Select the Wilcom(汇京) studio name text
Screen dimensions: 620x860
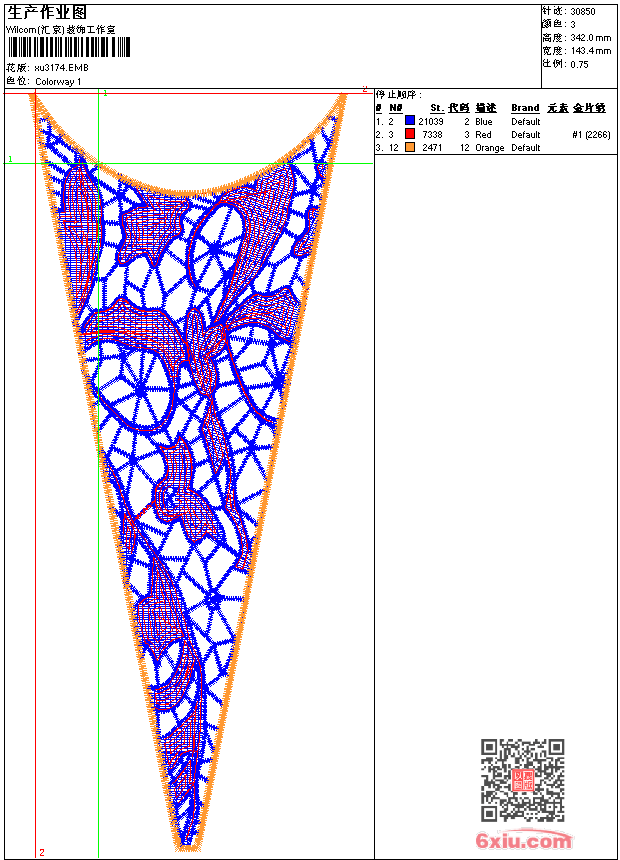(60, 30)
